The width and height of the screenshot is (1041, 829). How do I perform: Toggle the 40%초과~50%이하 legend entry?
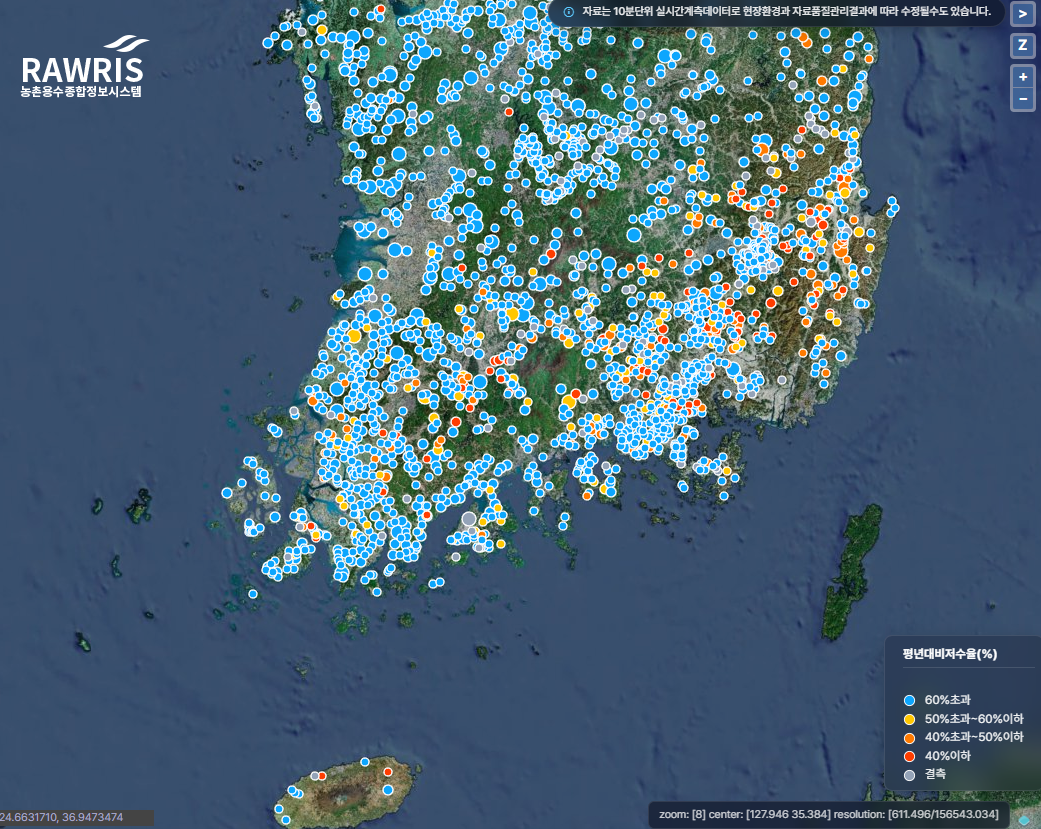coord(964,737)
